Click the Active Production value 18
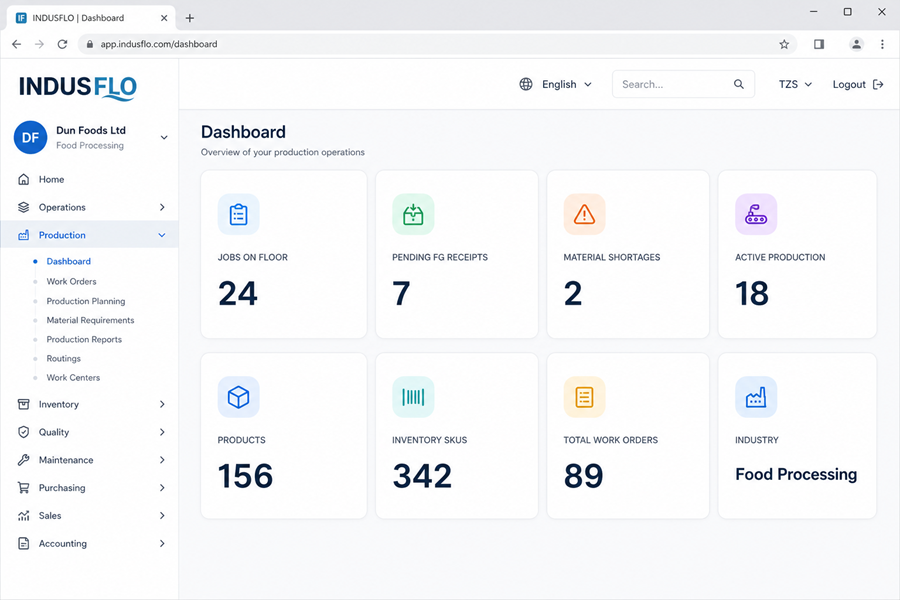This screenshot has height=600, width=900. pos(751,293)
